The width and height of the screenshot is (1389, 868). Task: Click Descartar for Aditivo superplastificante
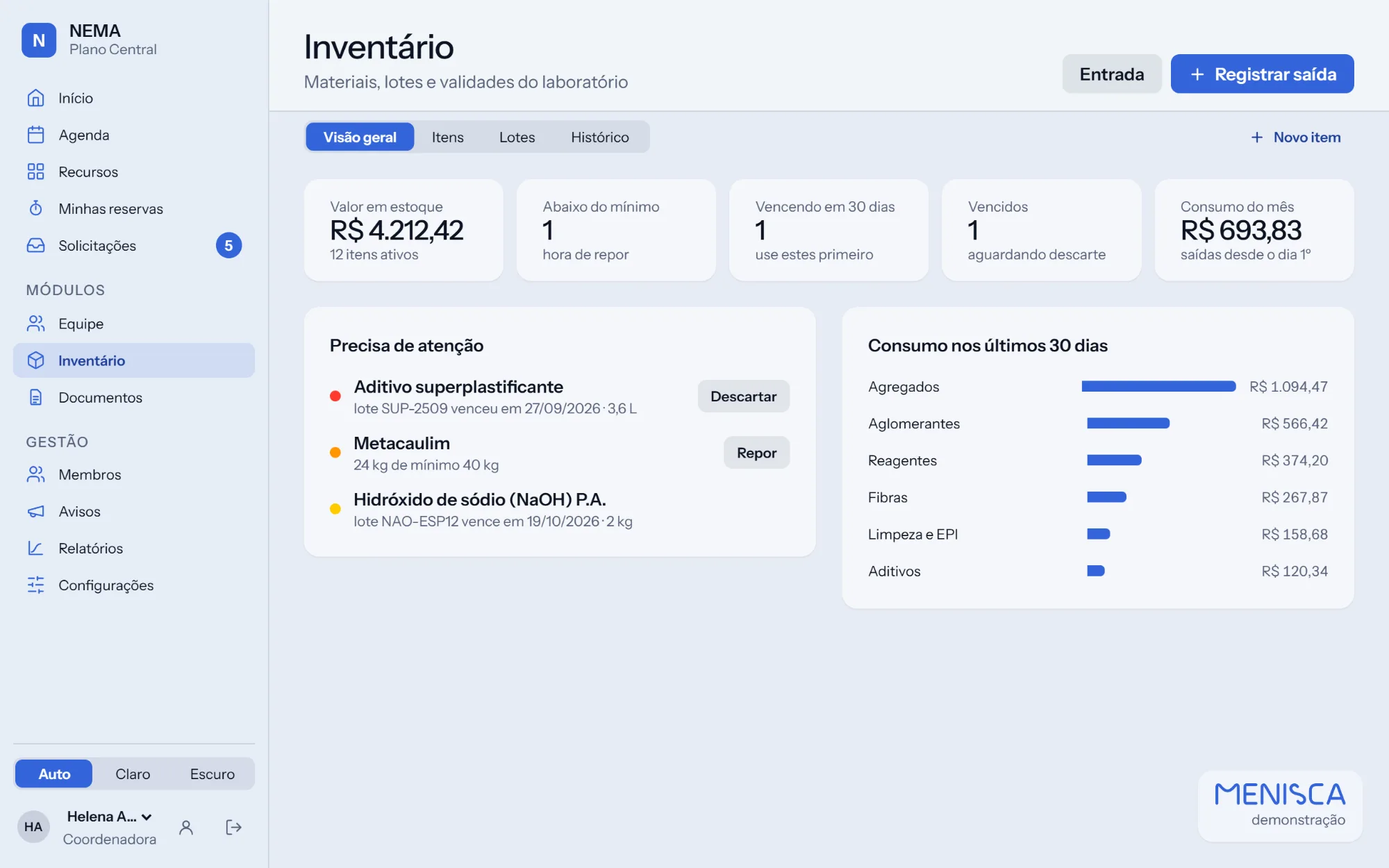coord(743,396)
